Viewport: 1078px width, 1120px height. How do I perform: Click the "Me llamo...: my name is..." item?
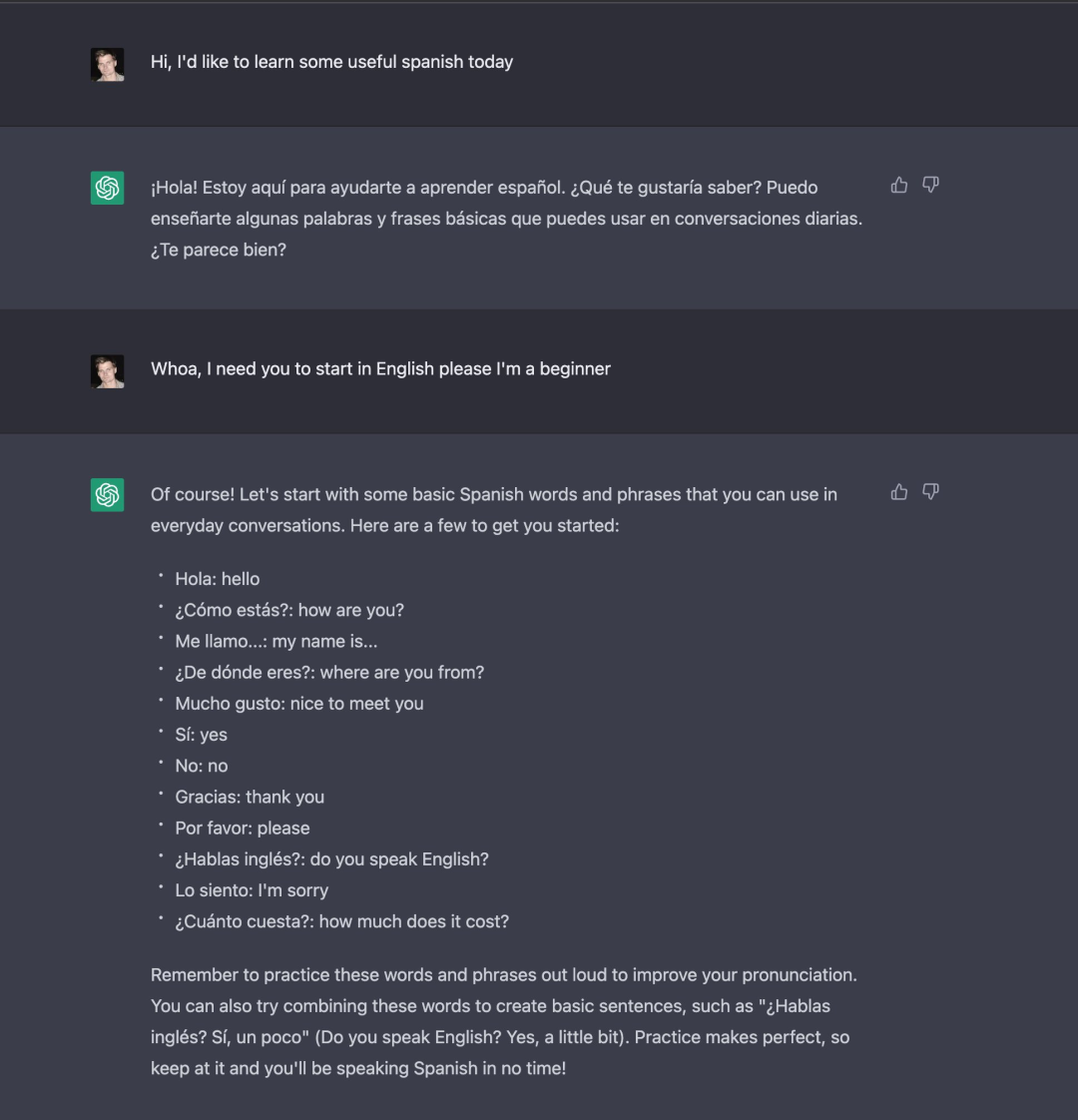pos(275,641)
